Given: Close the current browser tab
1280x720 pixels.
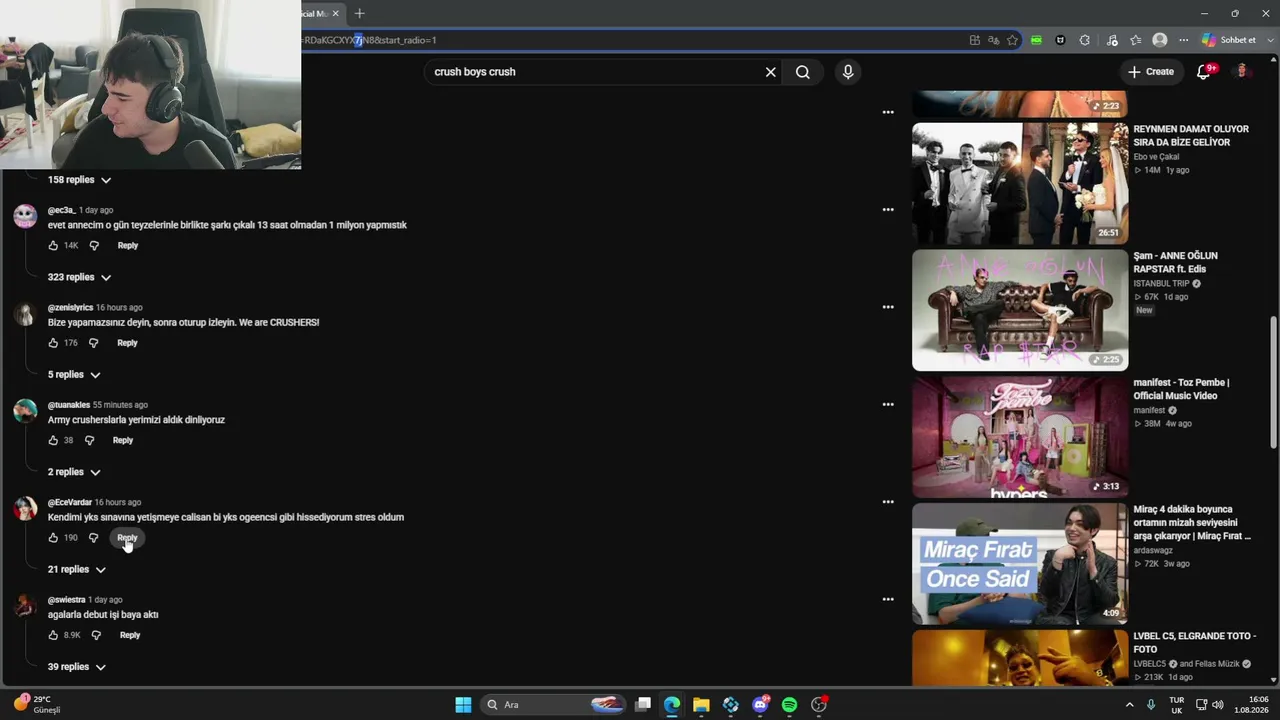Looking at the screenshot, I should (336, 13).
